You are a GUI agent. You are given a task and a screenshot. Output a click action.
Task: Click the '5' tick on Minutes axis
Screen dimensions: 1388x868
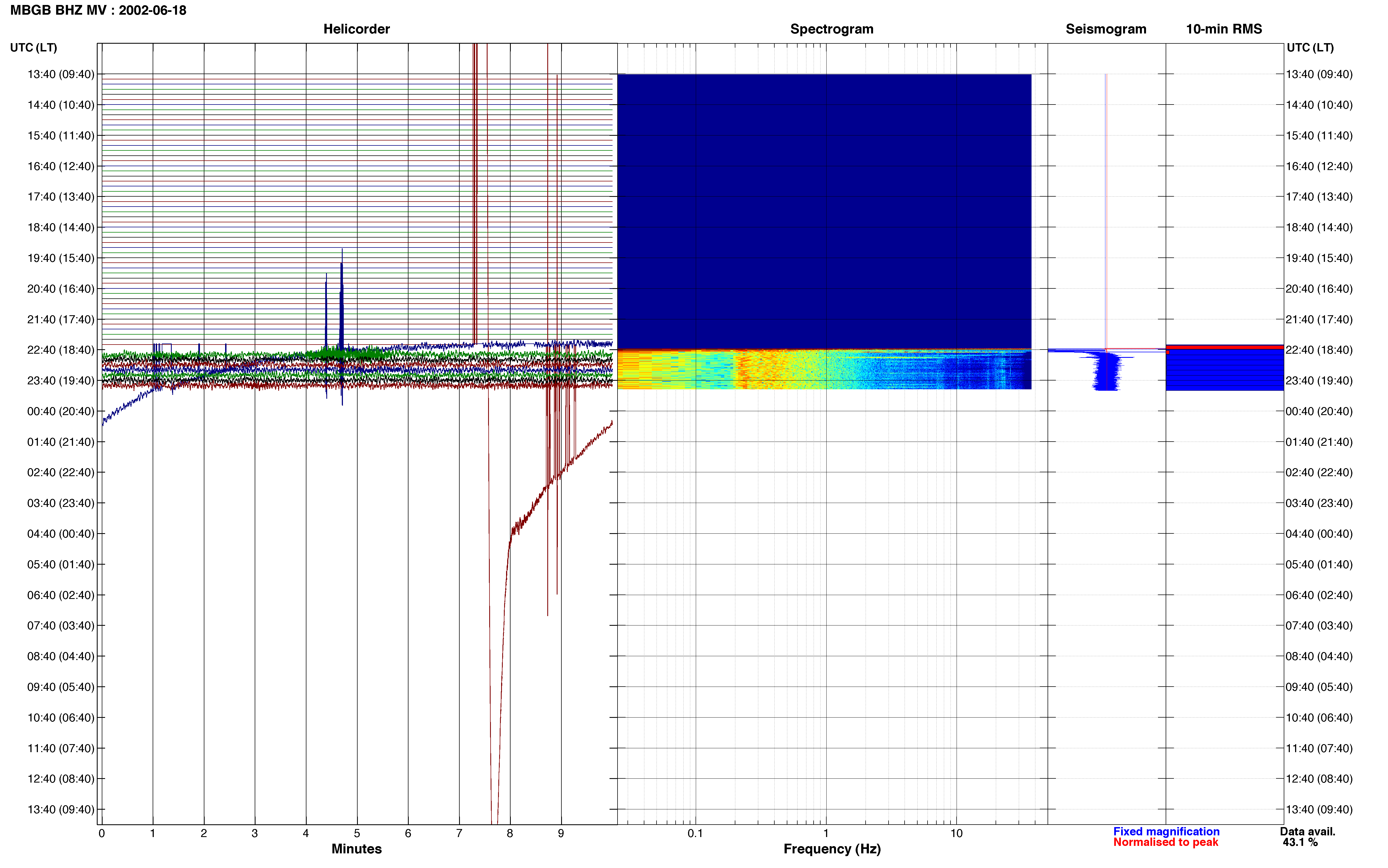click(357, 833)
